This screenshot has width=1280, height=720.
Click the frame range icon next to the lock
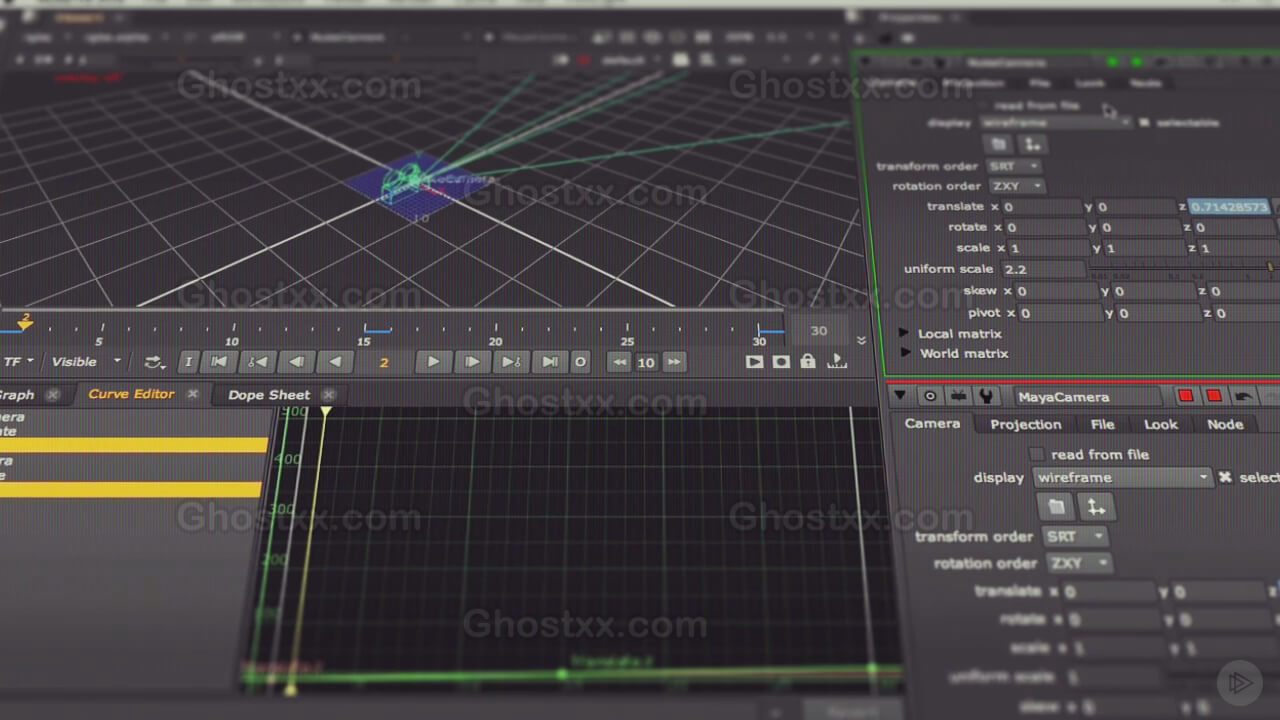pyautogui.click(x=837, y=361)
